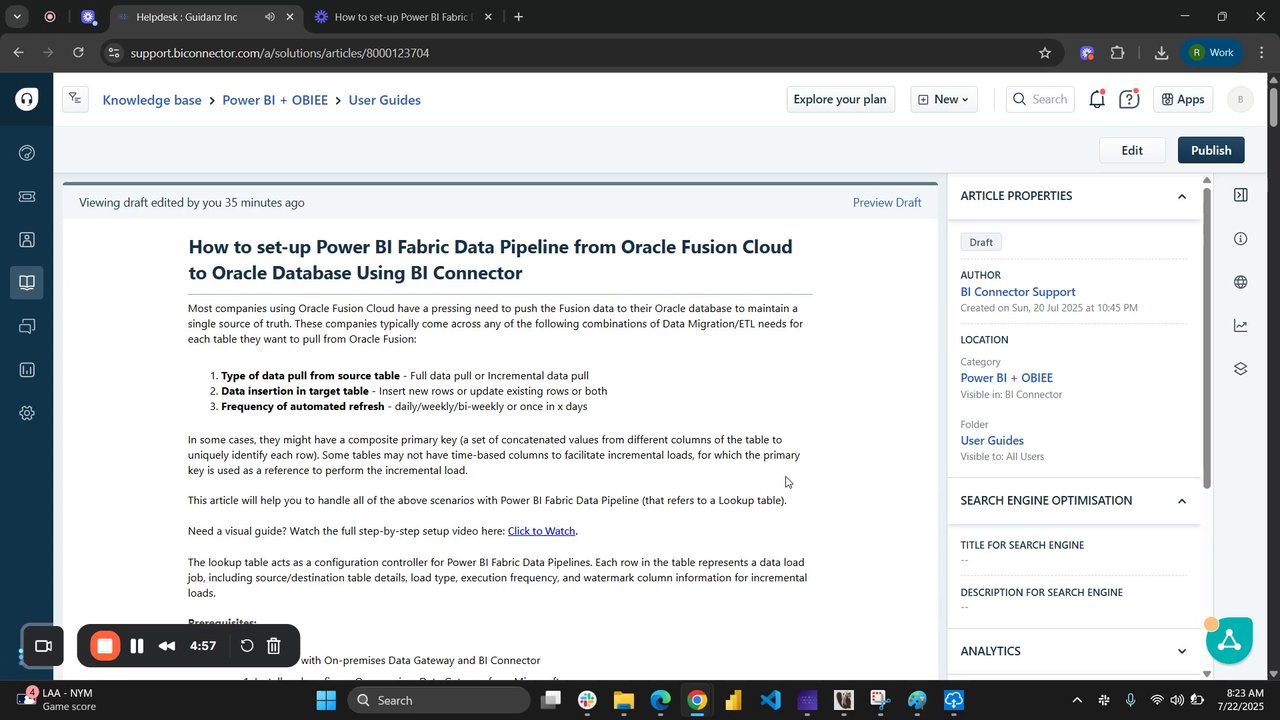Open the article versions layers icon
The width and height of the screenshot is (1280, 720).
pos(1240,368)
